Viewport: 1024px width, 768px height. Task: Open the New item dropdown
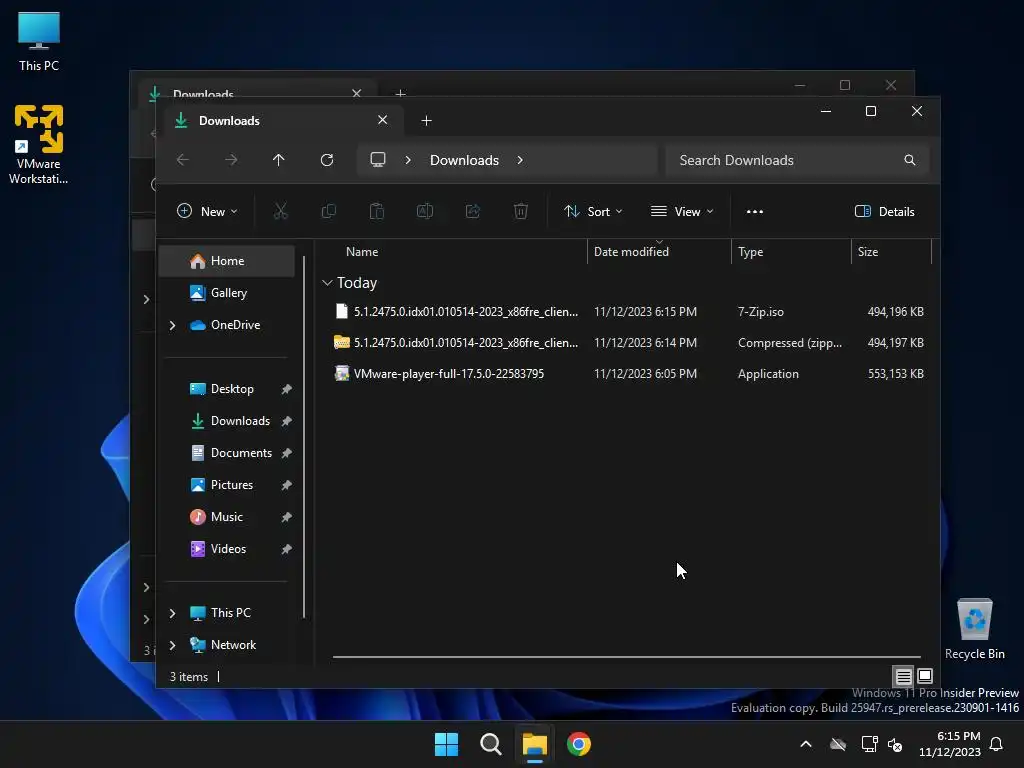click(207, 212)
